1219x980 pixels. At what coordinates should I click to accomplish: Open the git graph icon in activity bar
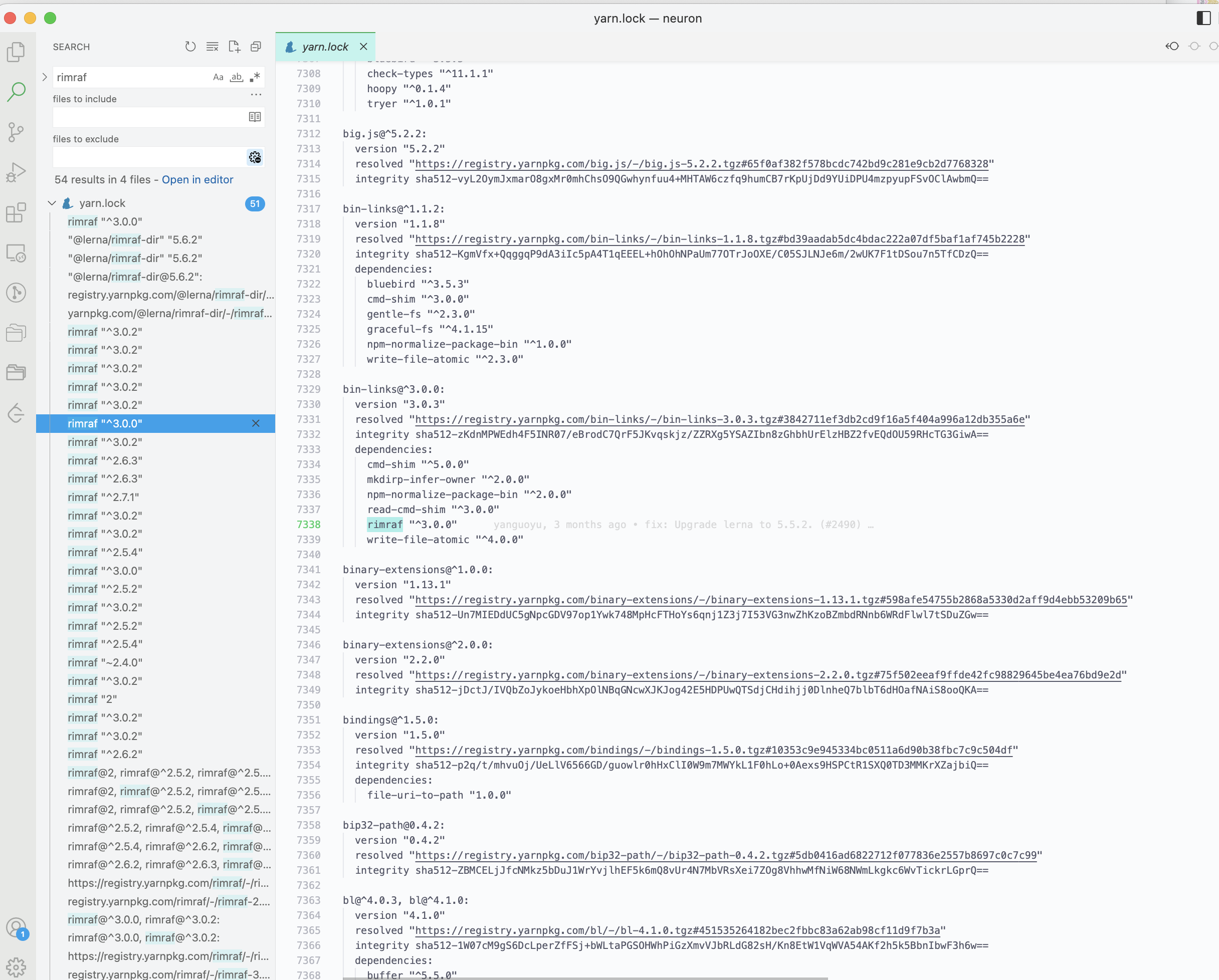(17, 293)
